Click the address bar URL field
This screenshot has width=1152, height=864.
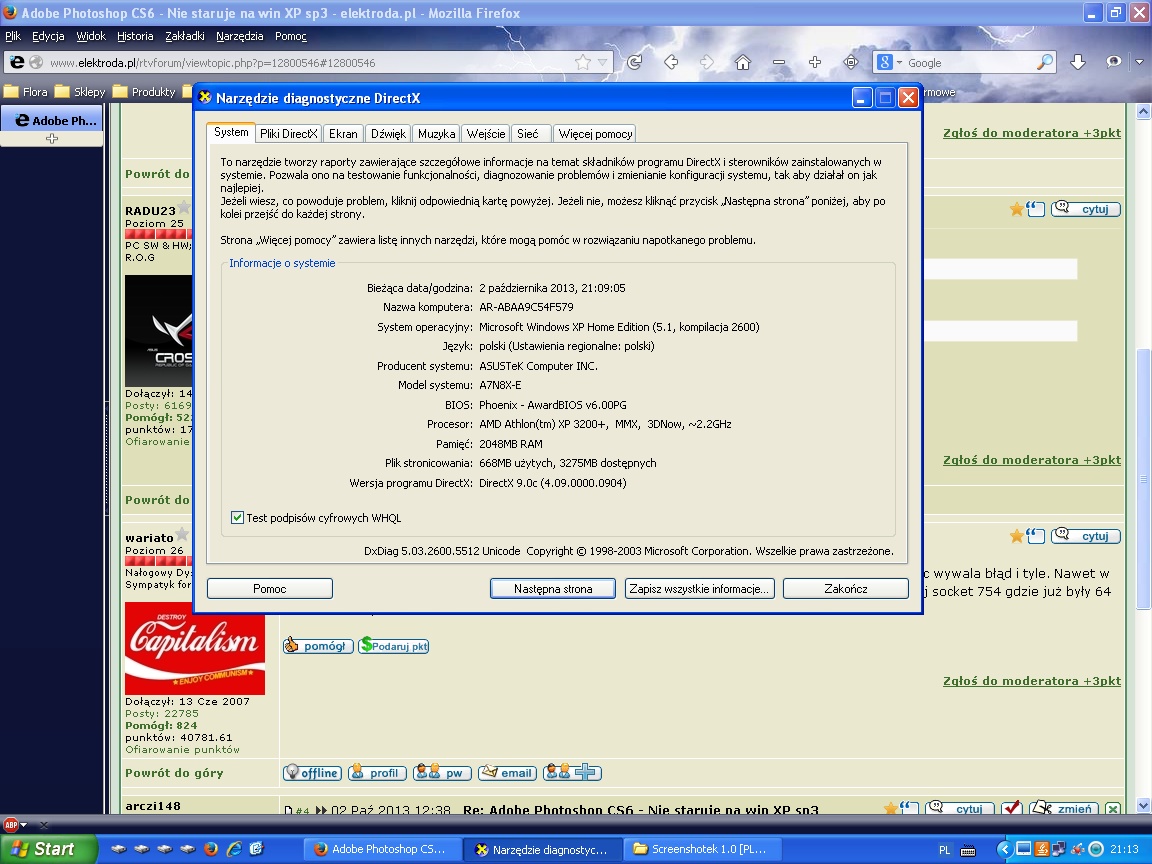click(309, 62)
